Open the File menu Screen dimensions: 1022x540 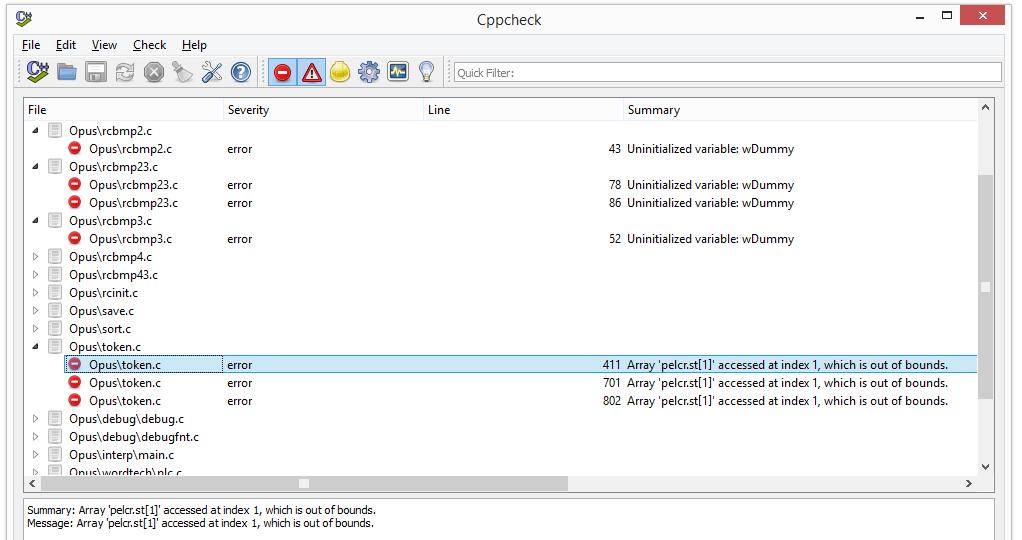click(x=31, y=45)
